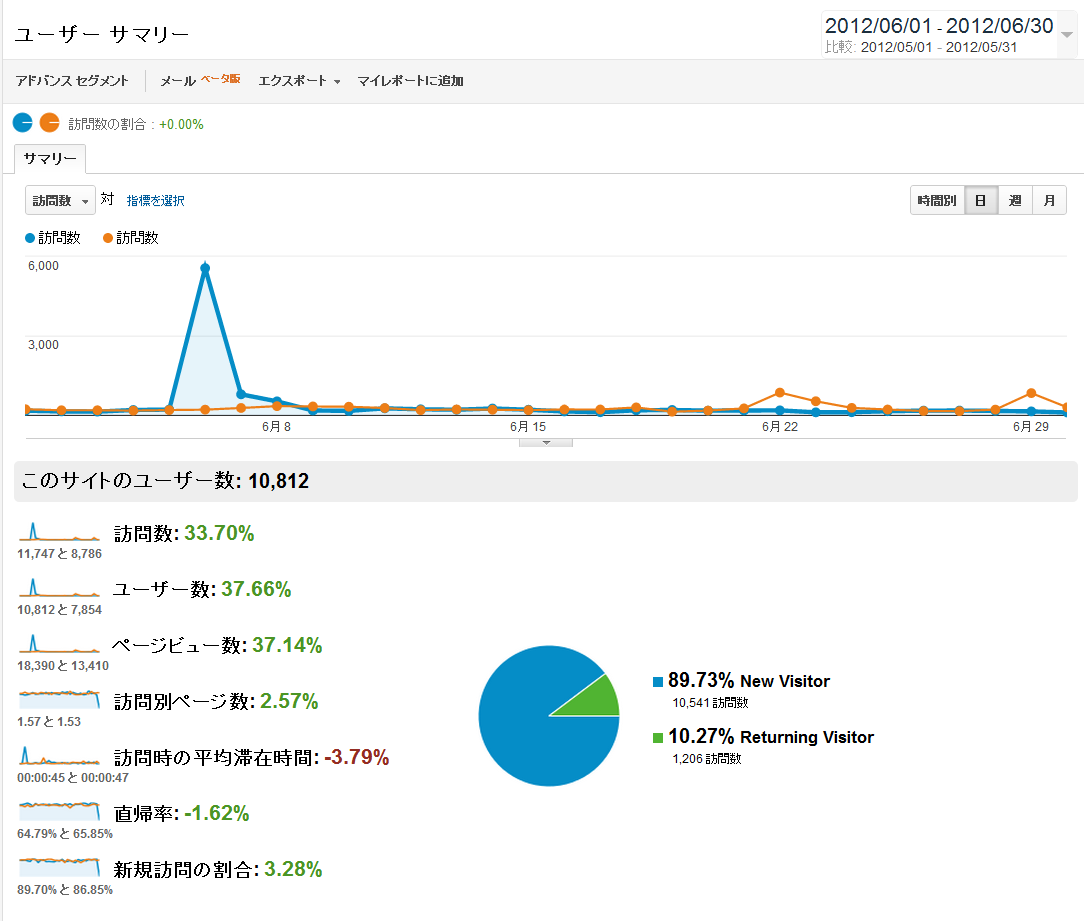
Task: Open the date range dropdown
Action: 1067,35
